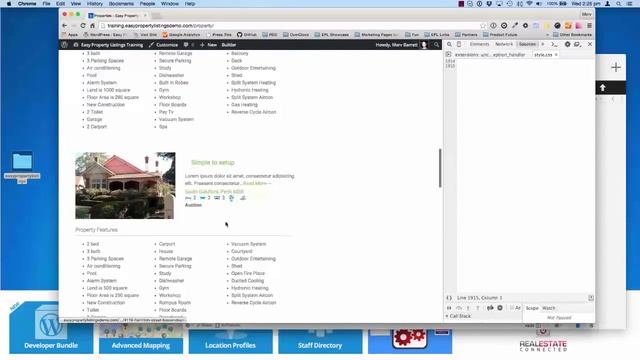Screen dimensions: 640x360
Task: Show the file navigator in the Sources panel
Action: [x=448, y=54]
